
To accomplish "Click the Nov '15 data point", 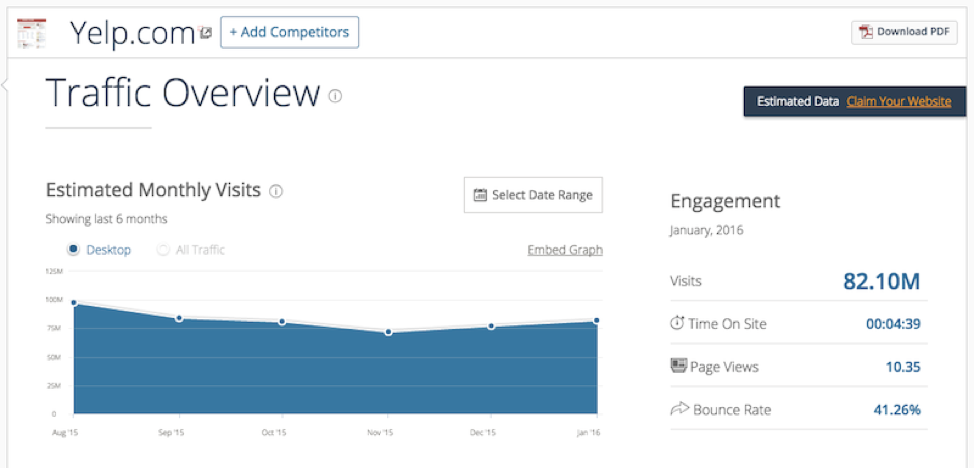I will tap(388, 333).
